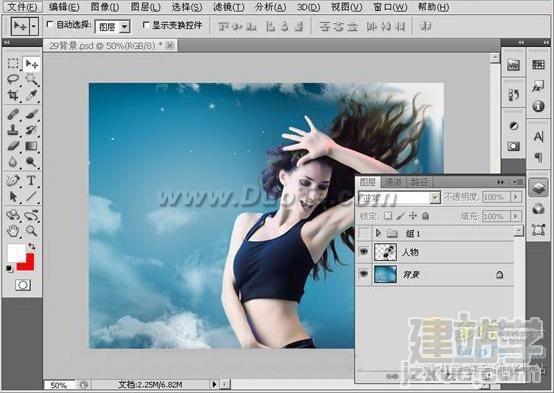The image size is (554, 393).
Task: Open the Paragraph panel icon
Action: [x=538, y=157]
